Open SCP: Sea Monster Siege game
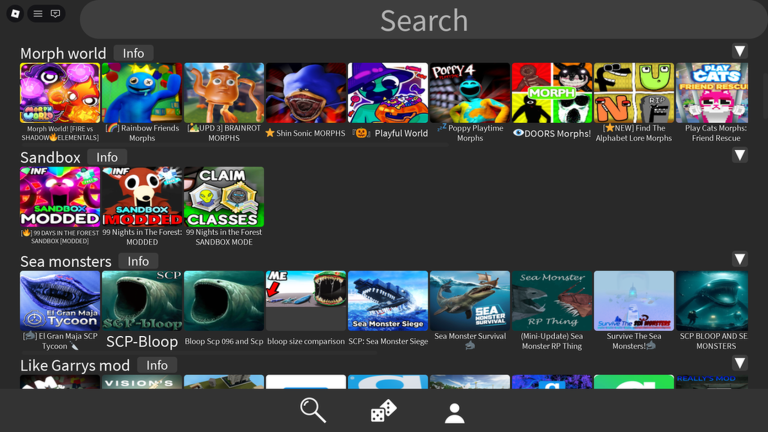 click(x=388, y=301)
